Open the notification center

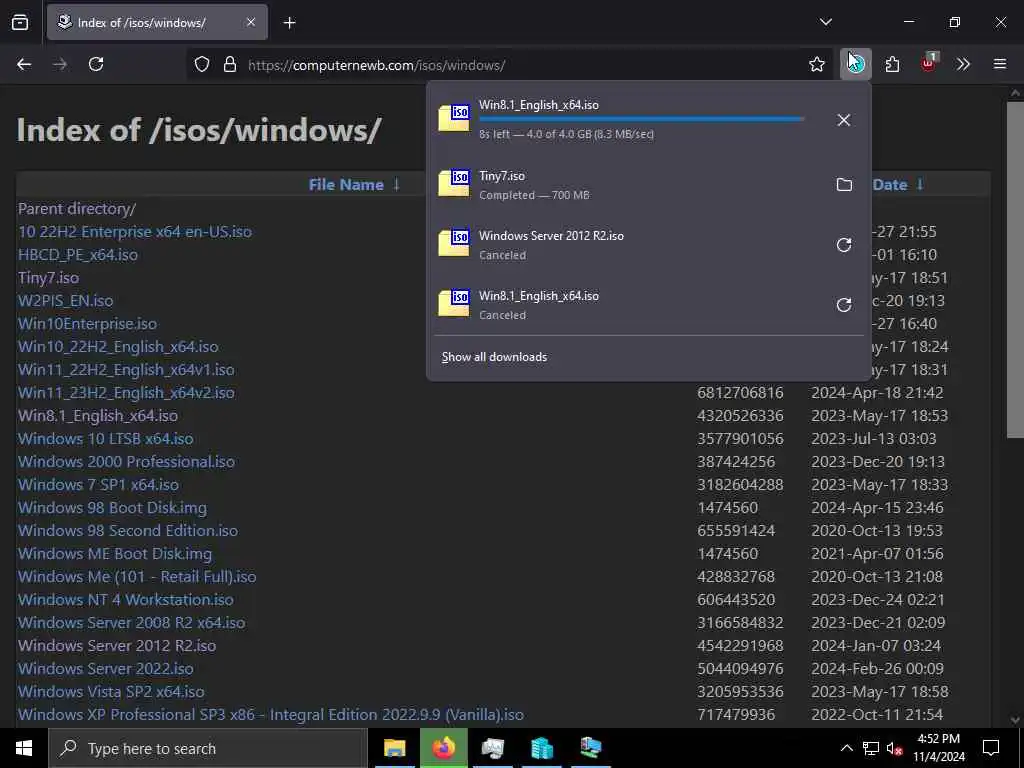click(991, 748)
